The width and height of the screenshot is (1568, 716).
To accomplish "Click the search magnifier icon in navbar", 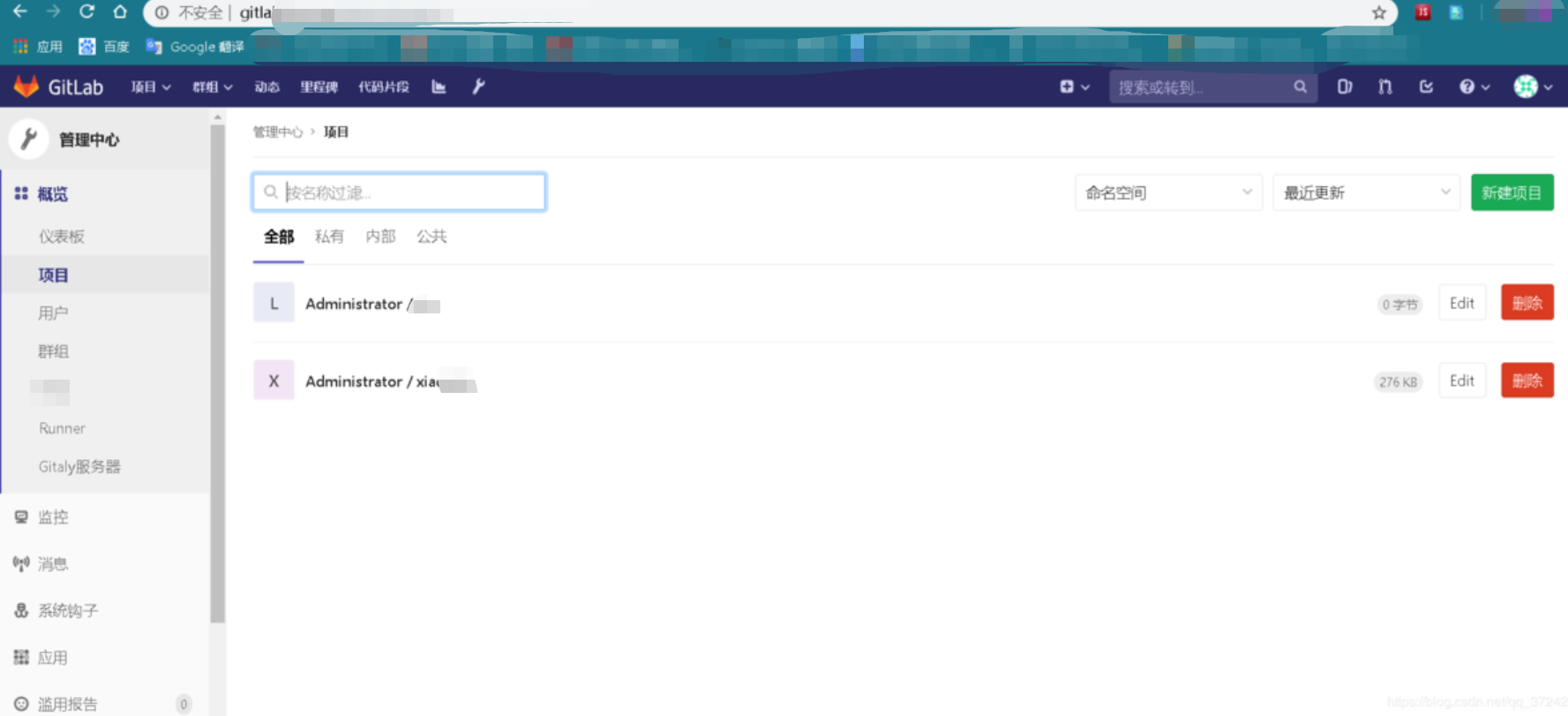I will [x=1300, y=87].
